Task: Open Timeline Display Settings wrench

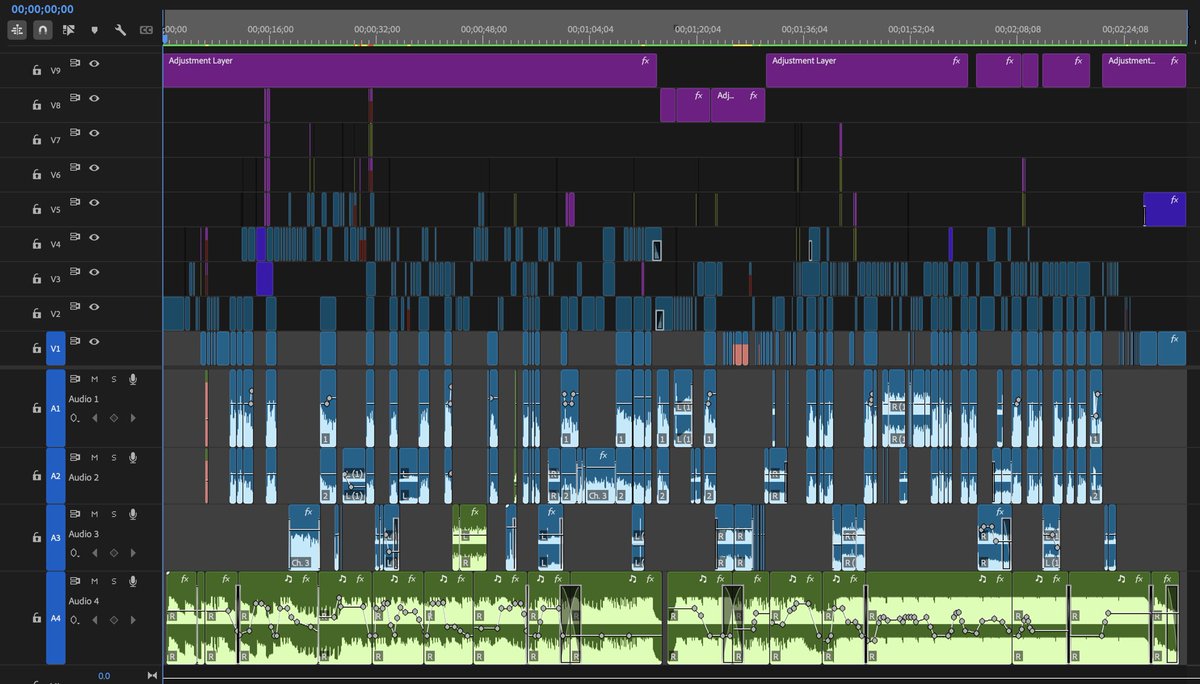Action: coord(120,30)
